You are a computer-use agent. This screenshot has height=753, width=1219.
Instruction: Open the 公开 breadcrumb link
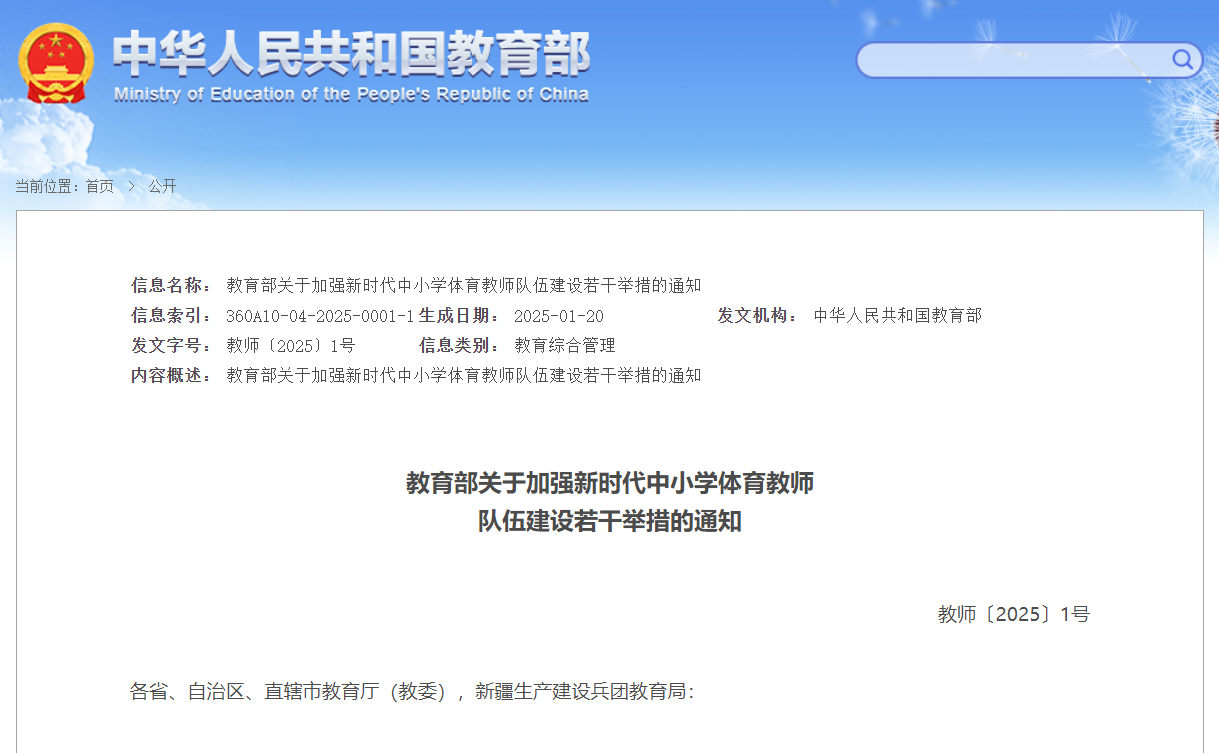(x=162, y=186)
